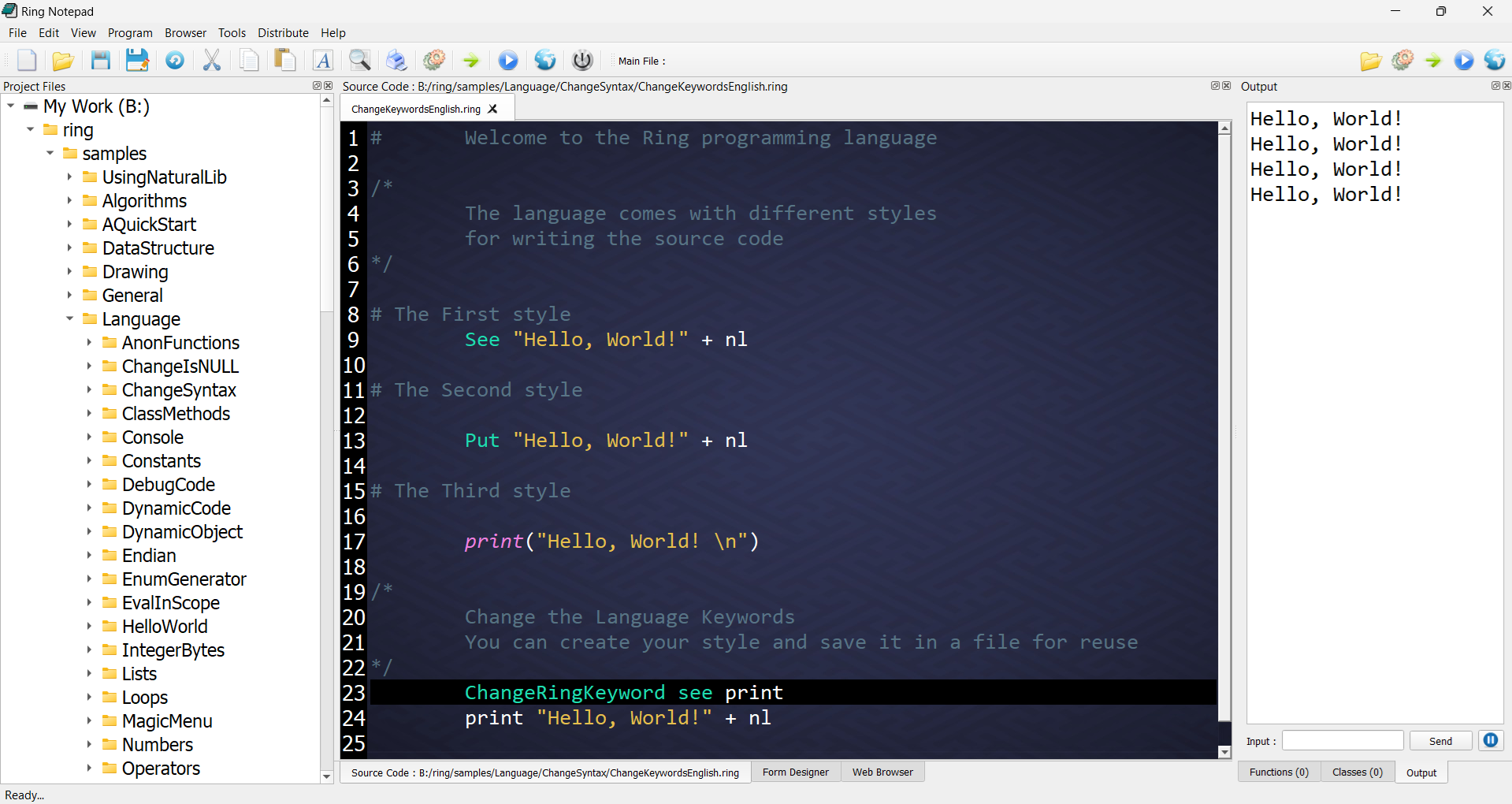Switch to the Functions (0) tab
Viewport: 1512px width, 804px height.
[1279, 772]
